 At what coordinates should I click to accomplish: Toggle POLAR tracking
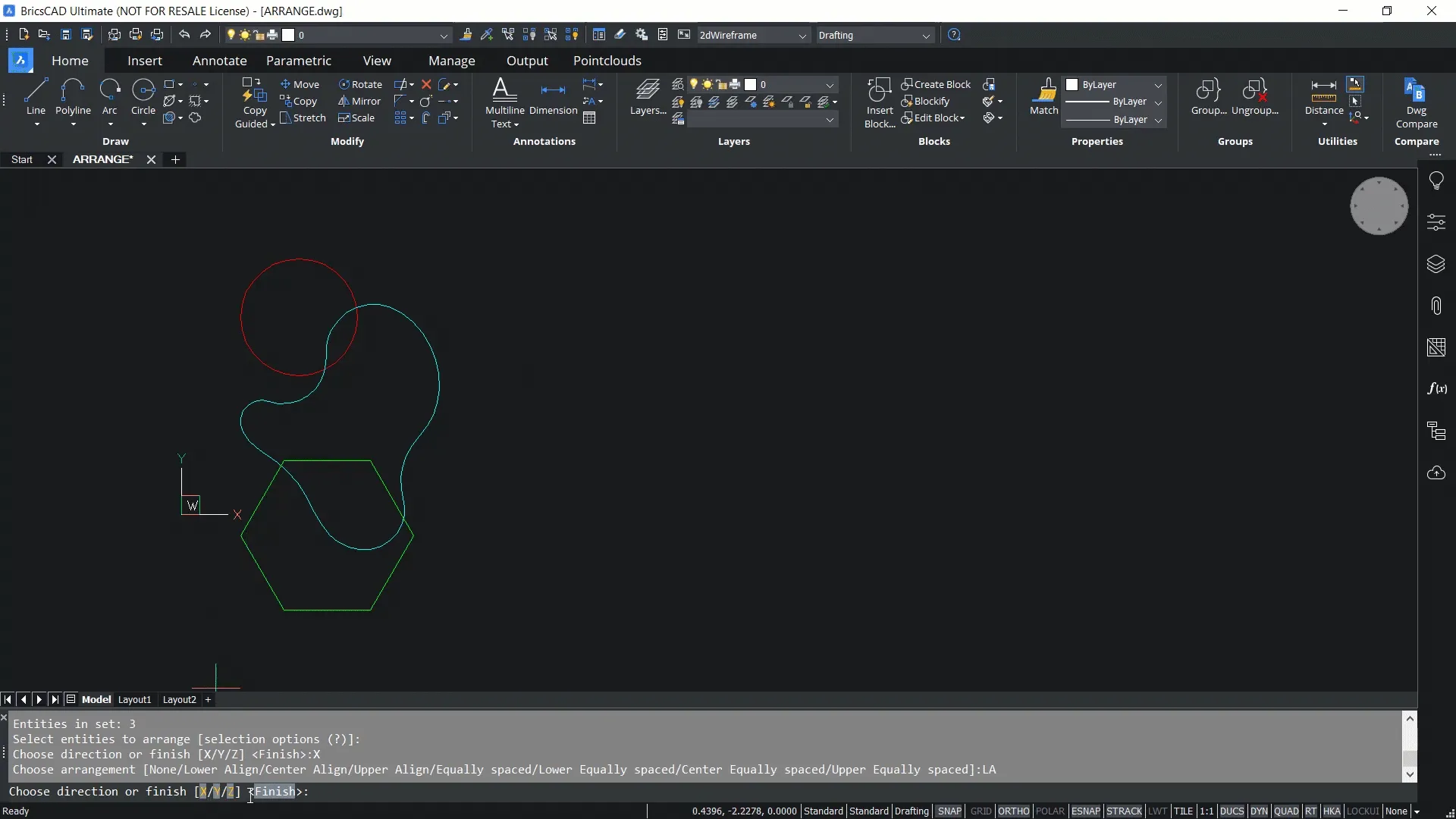[x=1050, y=811]
